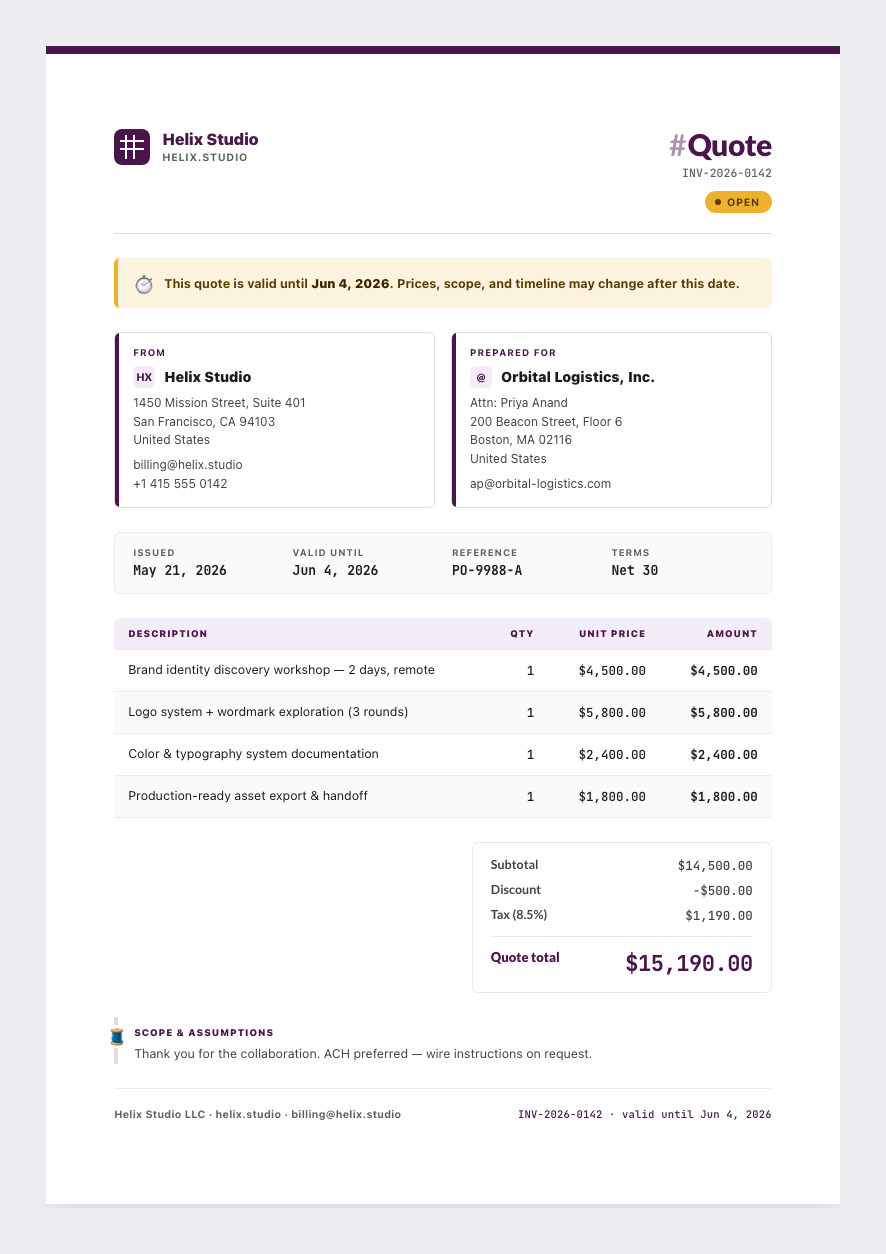Click the stopwatch icon in the validity banner
The image size is (886, 1254).
click(144, 284)
